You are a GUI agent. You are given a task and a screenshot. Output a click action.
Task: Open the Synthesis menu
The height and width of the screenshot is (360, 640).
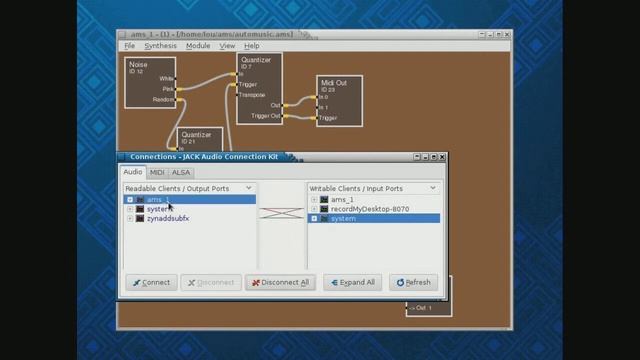[x=160, y=46]
